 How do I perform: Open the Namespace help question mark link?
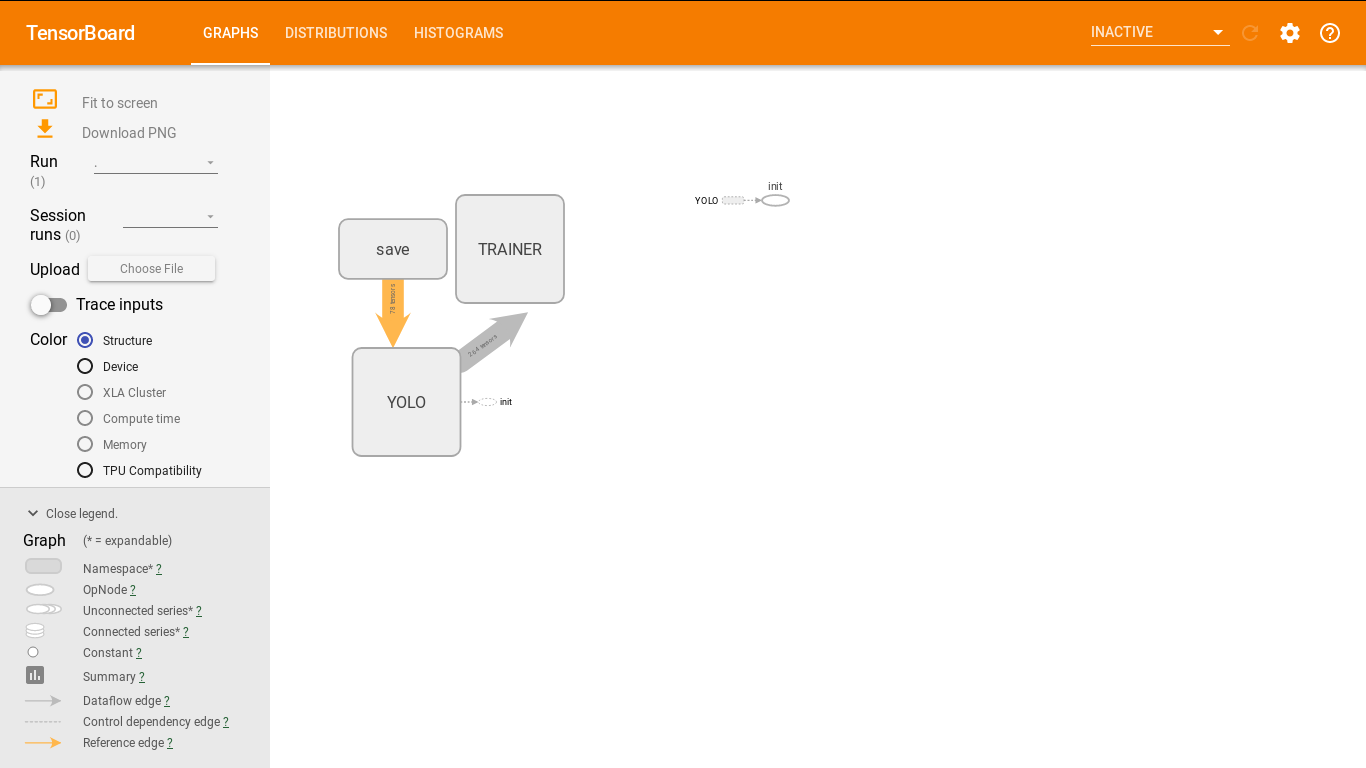159,569
